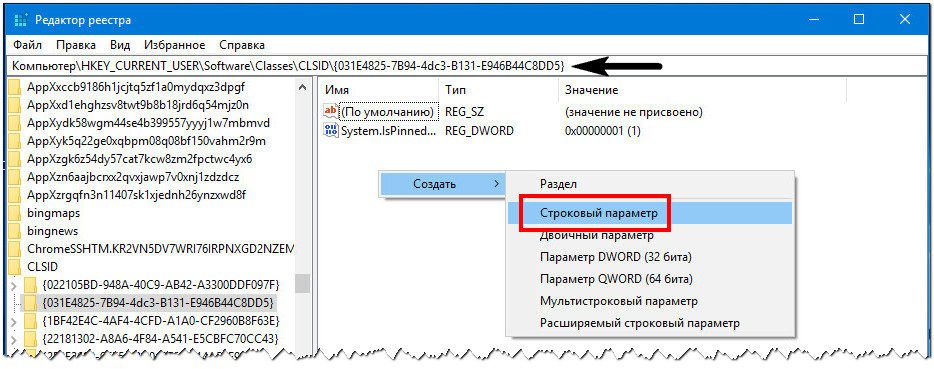Choose Расширяемый строковый параметр

pyautogui.click(x=650, y=323)
